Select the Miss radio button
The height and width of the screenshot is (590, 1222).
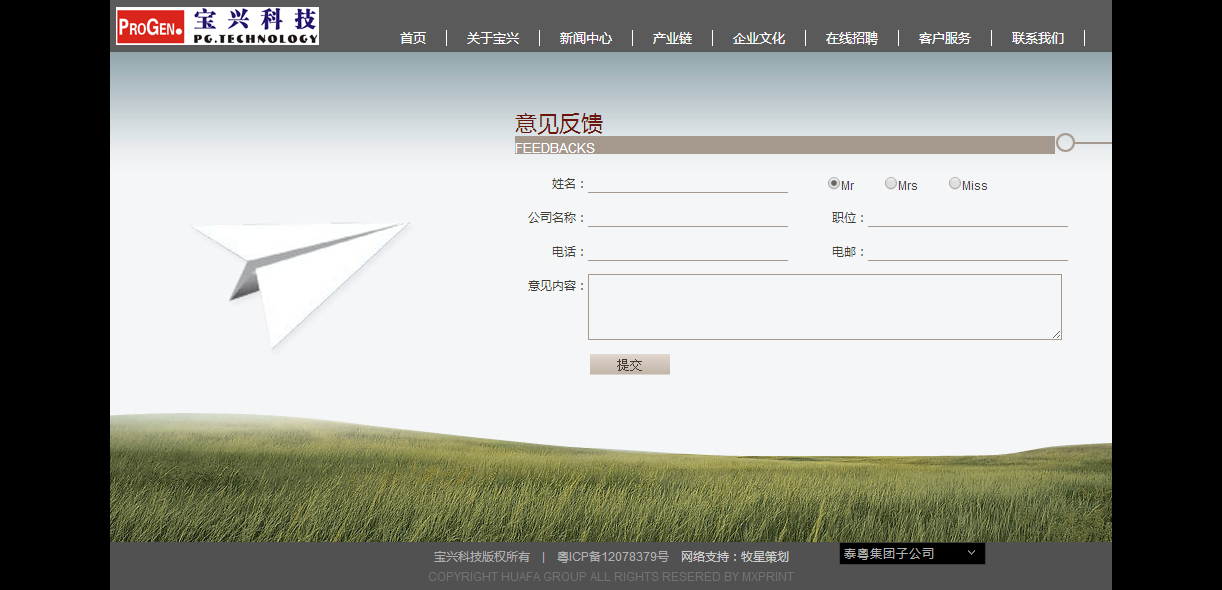(x=955, y=183)
